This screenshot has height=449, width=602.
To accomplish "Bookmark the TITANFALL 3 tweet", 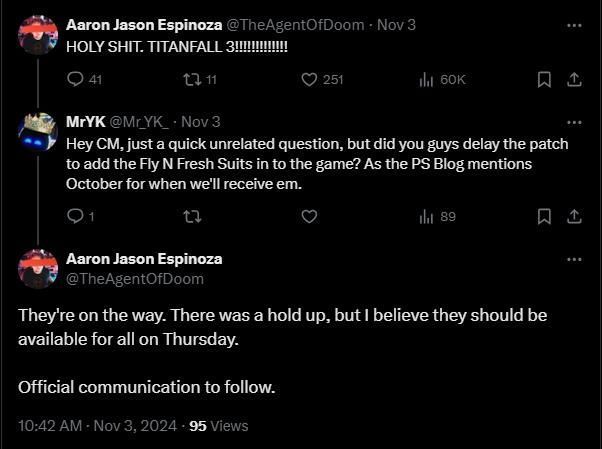I will [544, 80].
